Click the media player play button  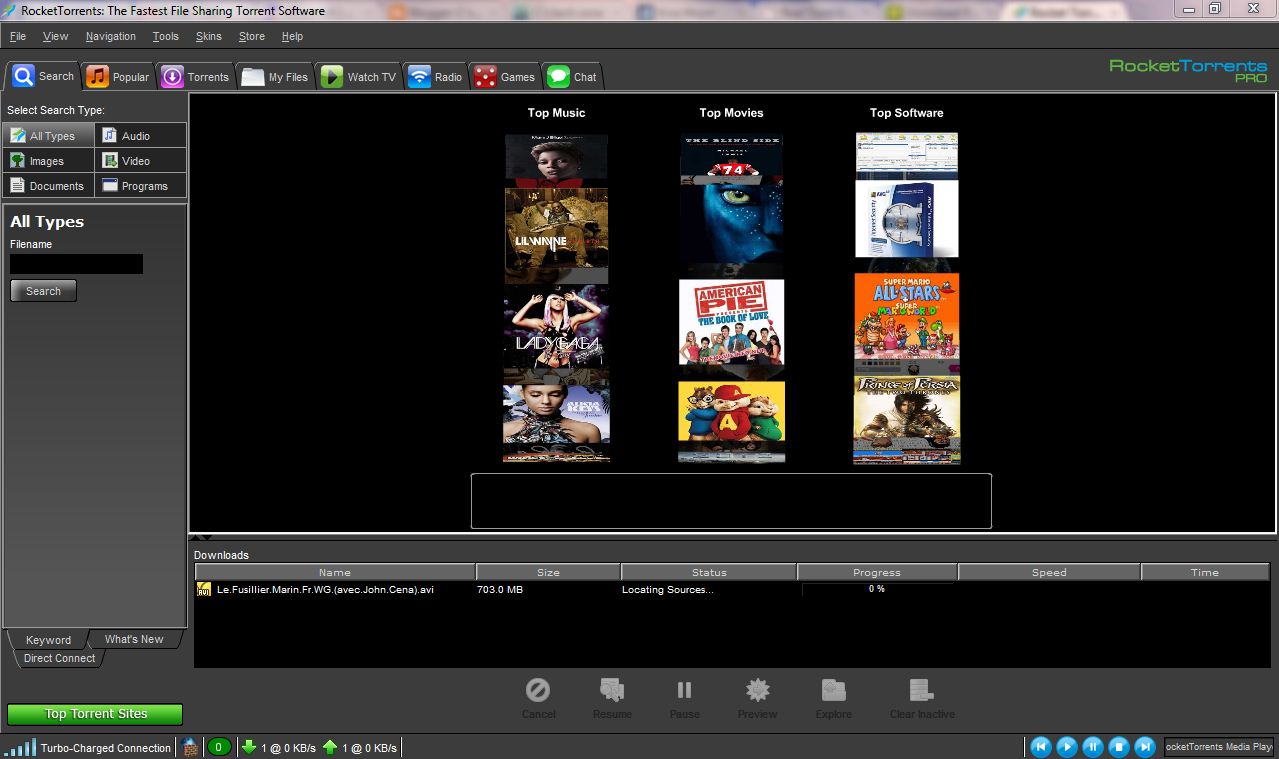click(x=1067, y=746)
